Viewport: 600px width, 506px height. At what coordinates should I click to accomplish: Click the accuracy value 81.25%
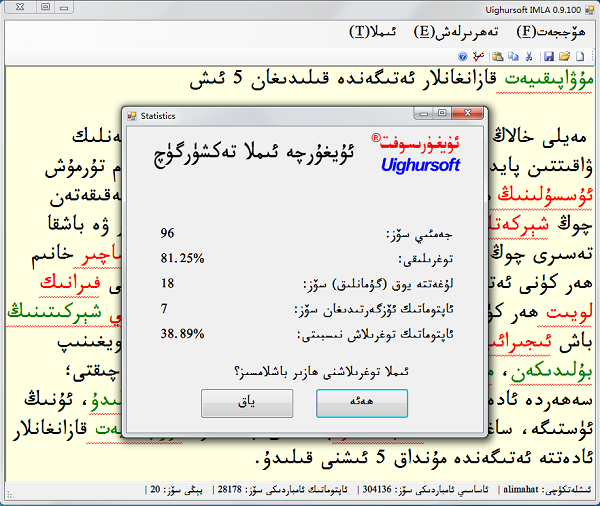tap(182, 258)
